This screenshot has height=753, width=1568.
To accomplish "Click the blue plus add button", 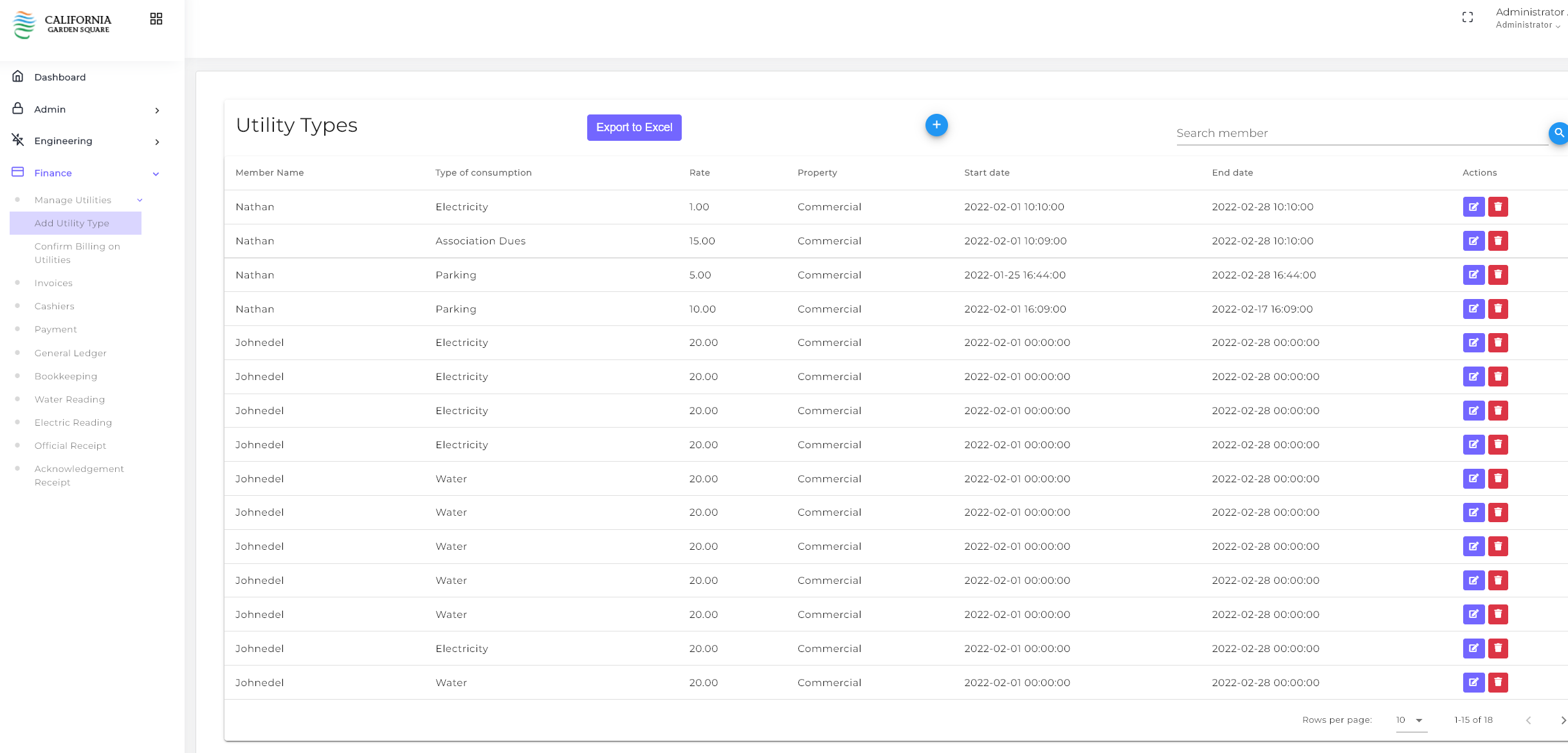I will [936, 125].
